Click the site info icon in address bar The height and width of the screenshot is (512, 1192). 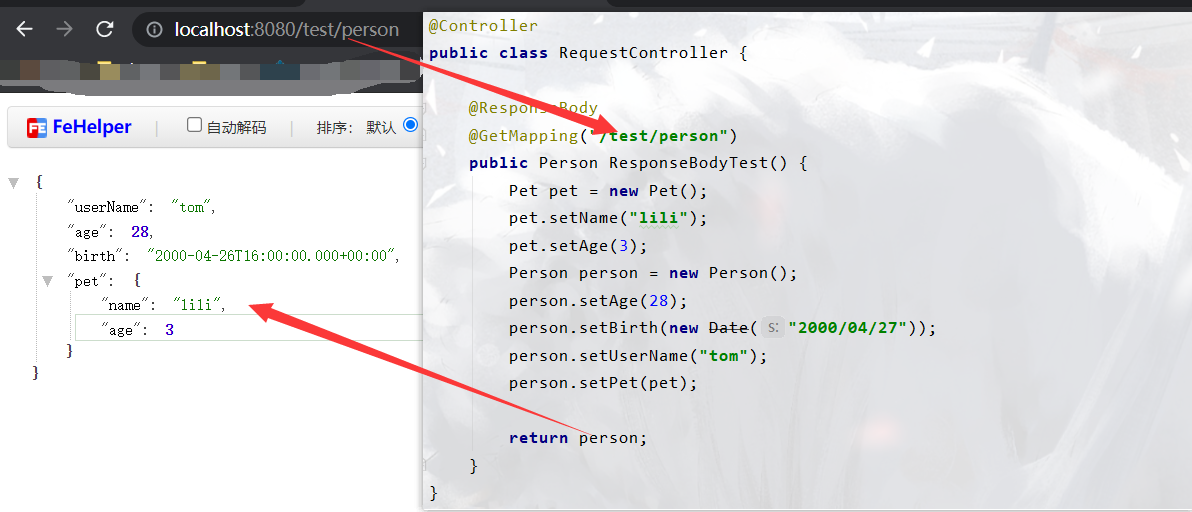click(154, 30)
